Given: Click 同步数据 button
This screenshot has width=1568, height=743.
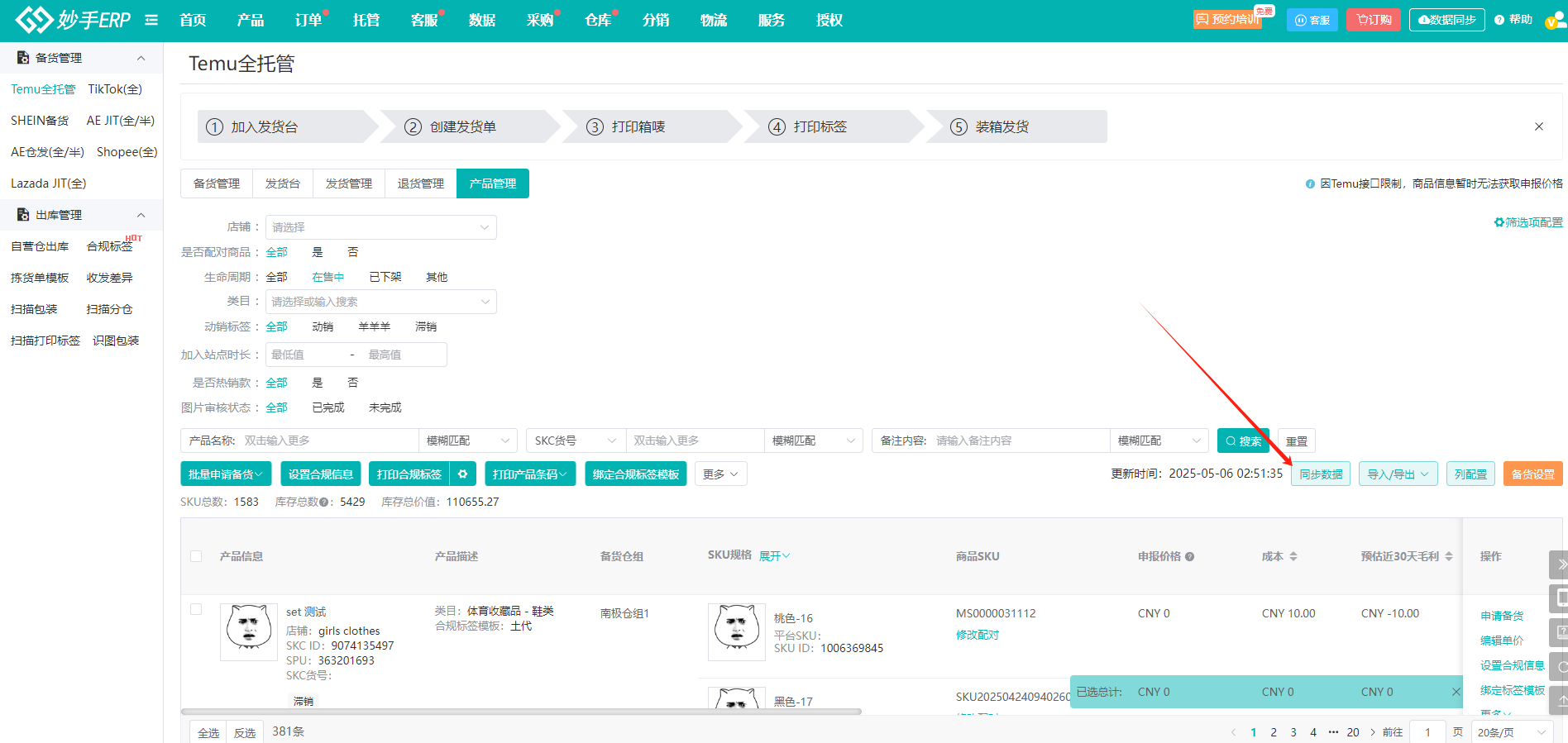Looking at the screenshot, I should point(1321,474).
